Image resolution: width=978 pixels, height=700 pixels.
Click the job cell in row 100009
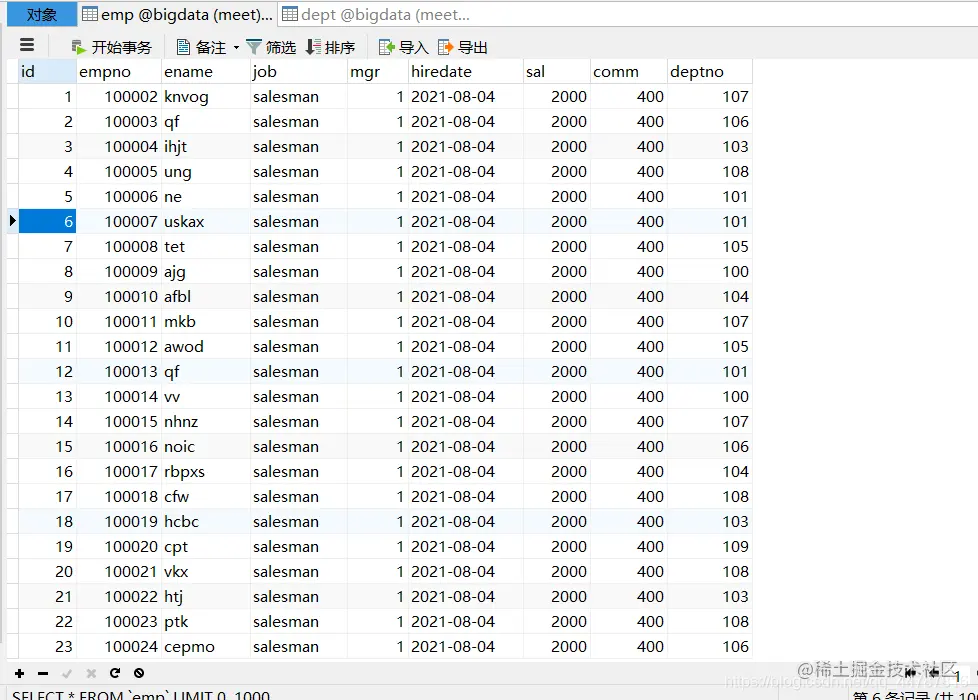(x=298, y=271)
